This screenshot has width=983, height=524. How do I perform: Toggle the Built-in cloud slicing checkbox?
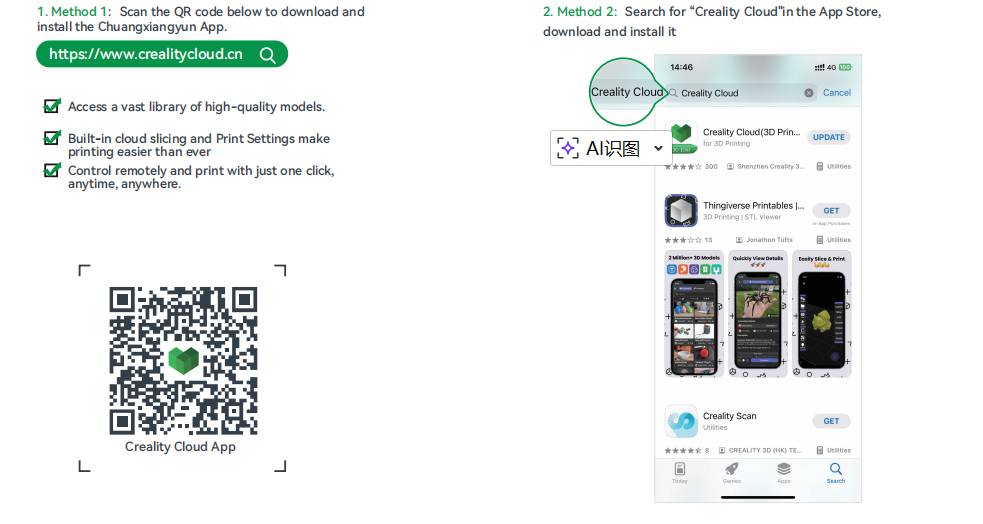(52, 137)
